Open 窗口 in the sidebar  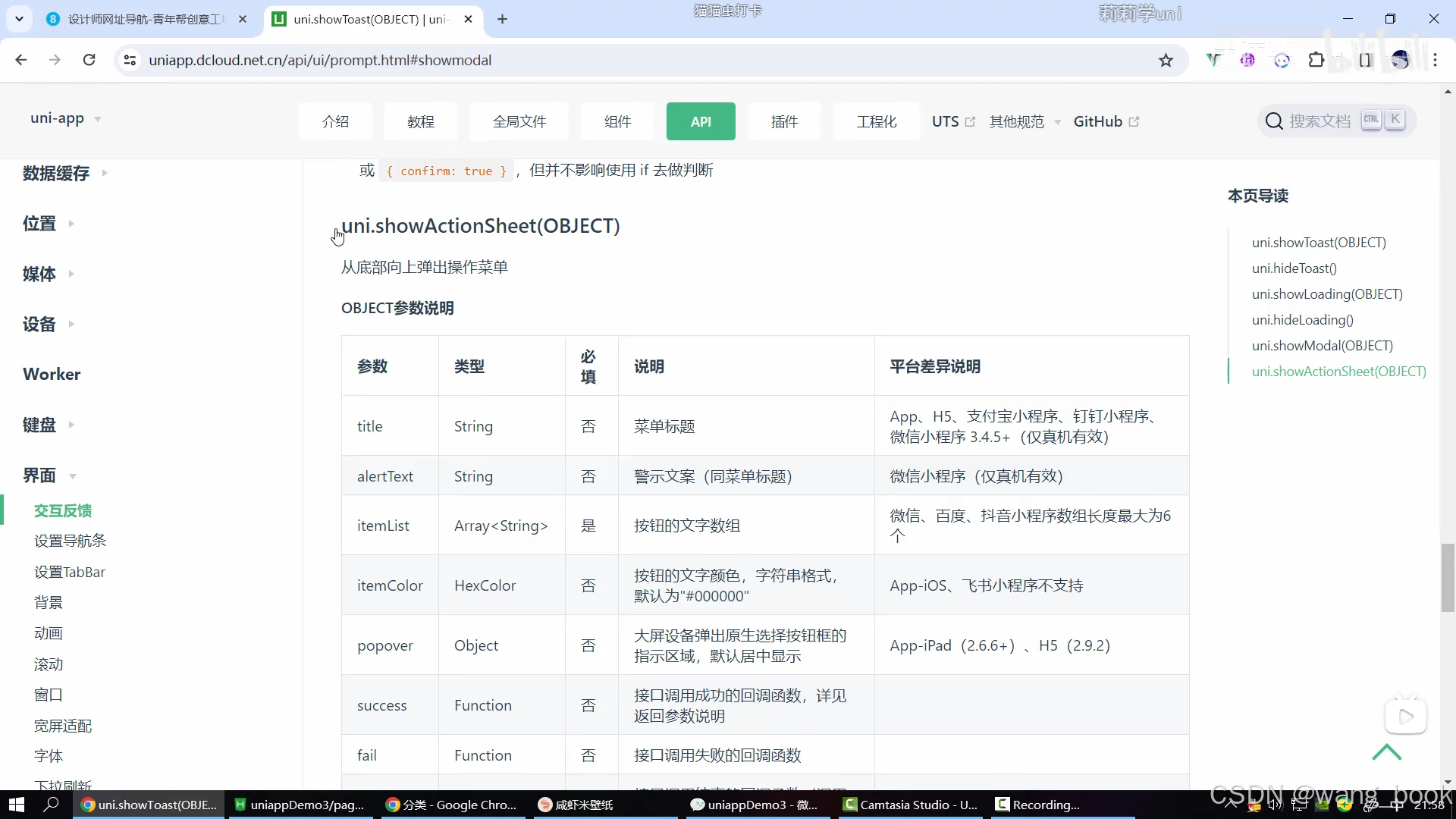[x=49, y=695]
